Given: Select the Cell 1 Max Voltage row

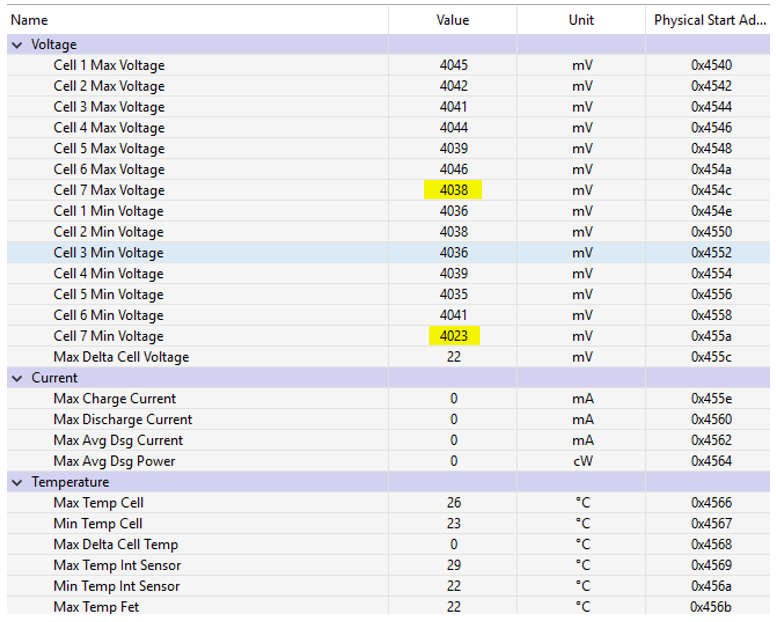Looking at the screenshot, I should point(388,65).
